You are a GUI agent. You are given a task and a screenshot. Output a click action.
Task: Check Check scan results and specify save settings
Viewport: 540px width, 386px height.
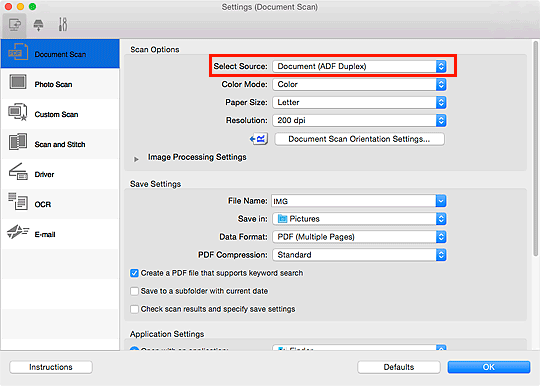134,309
